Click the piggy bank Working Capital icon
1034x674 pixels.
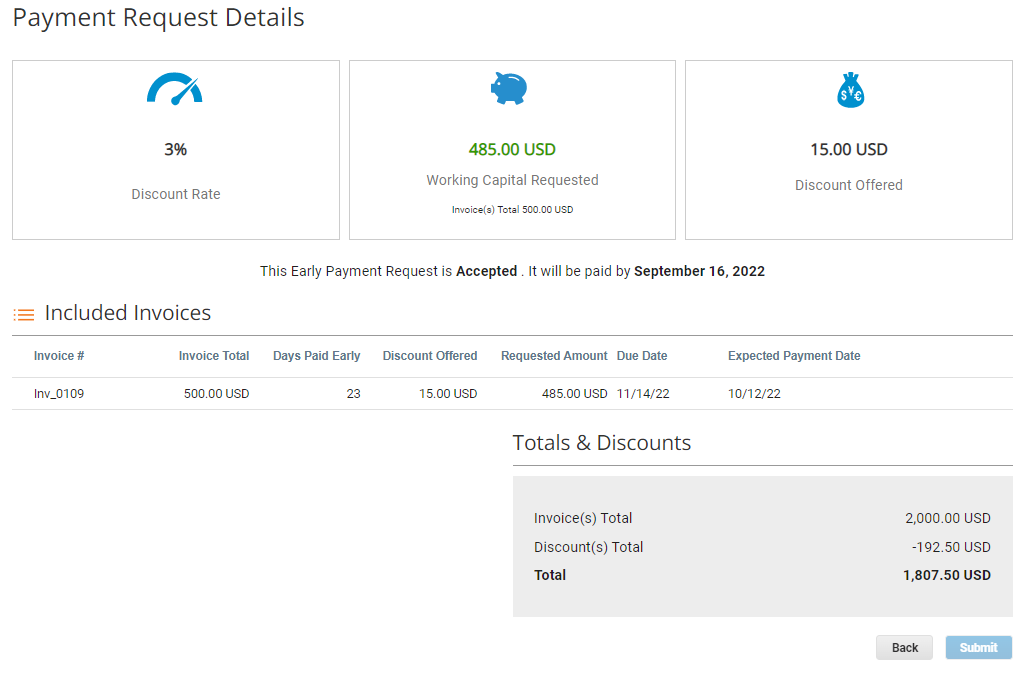pyautogui.click(x=509, y=89)
